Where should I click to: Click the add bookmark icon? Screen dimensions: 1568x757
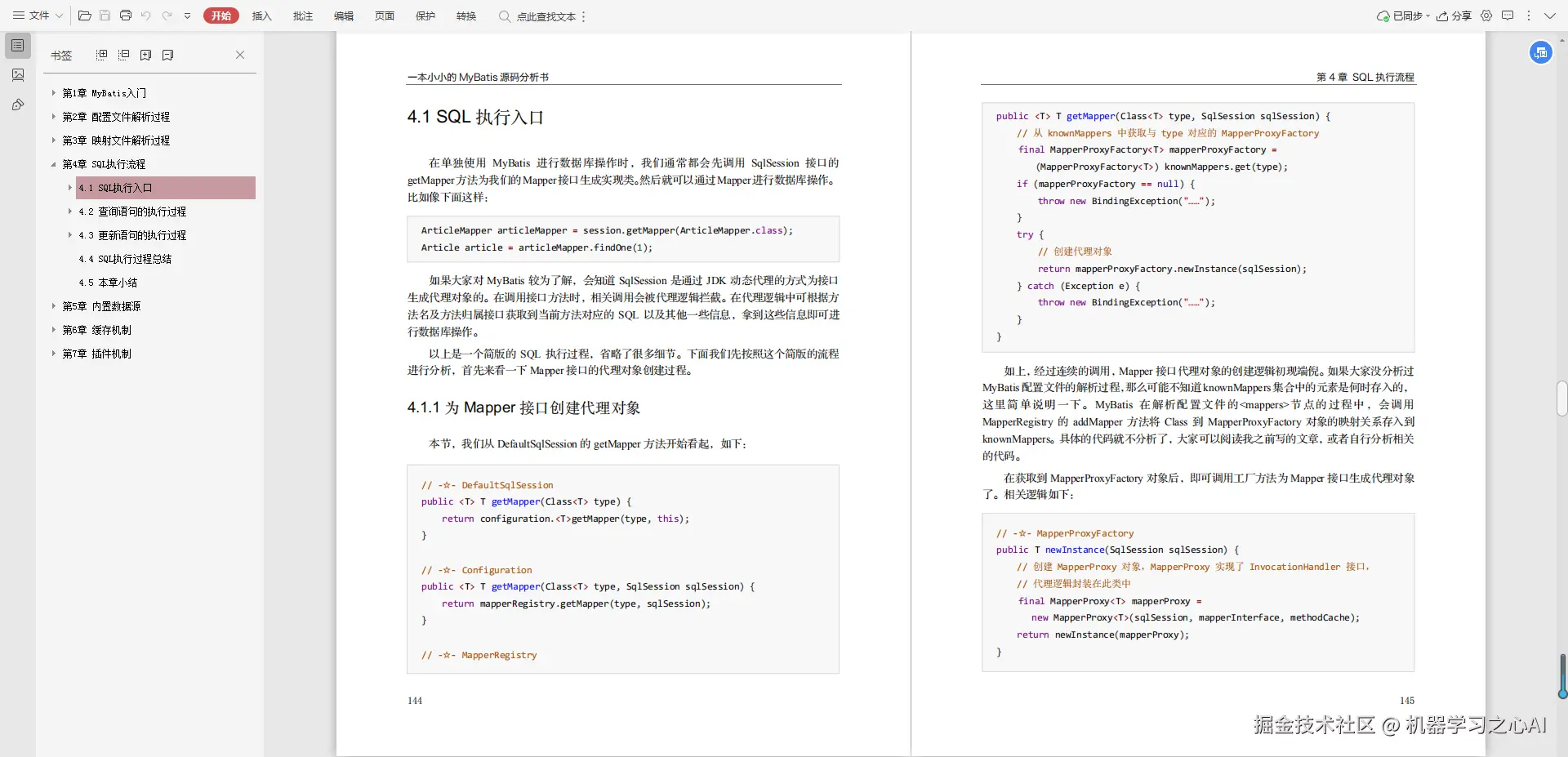coord(145,55)
